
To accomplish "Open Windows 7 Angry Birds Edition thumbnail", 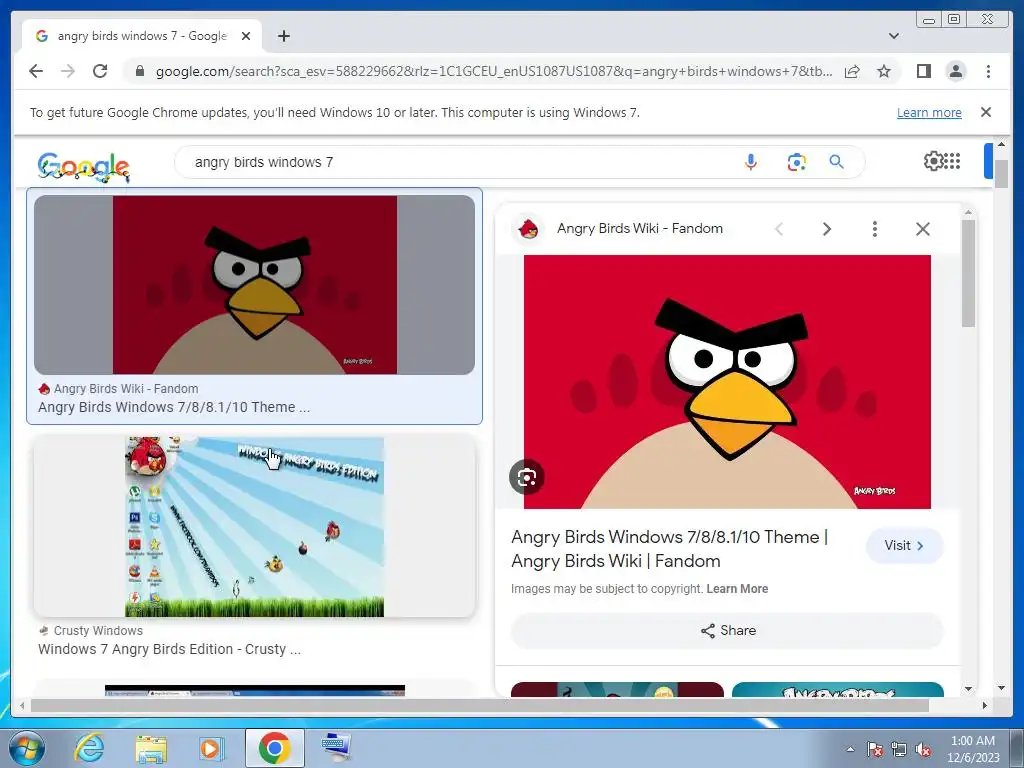I will [x=255, y=526].
